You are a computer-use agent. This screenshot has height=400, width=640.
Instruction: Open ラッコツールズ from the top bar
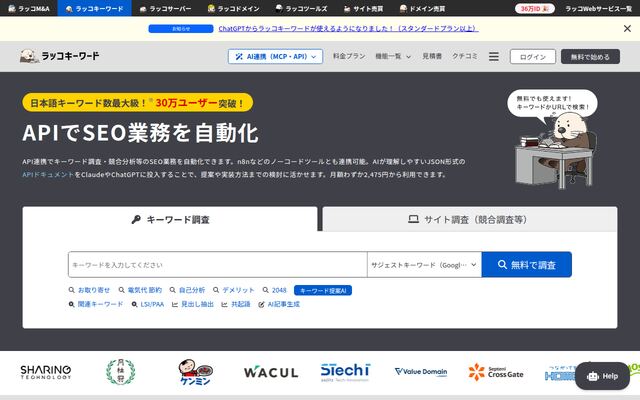tap(301, 8)
